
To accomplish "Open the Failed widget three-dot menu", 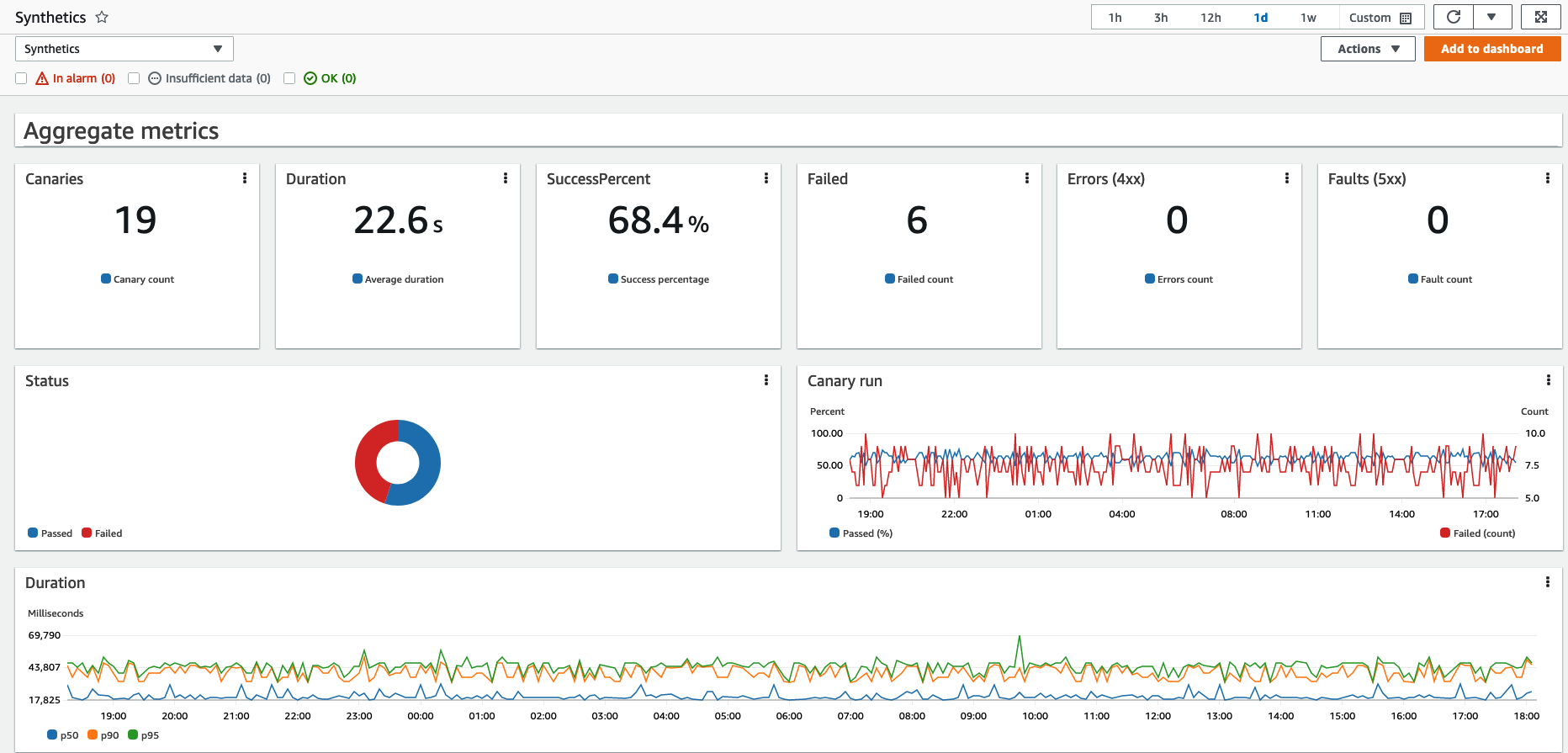I will coord(1027,178).
